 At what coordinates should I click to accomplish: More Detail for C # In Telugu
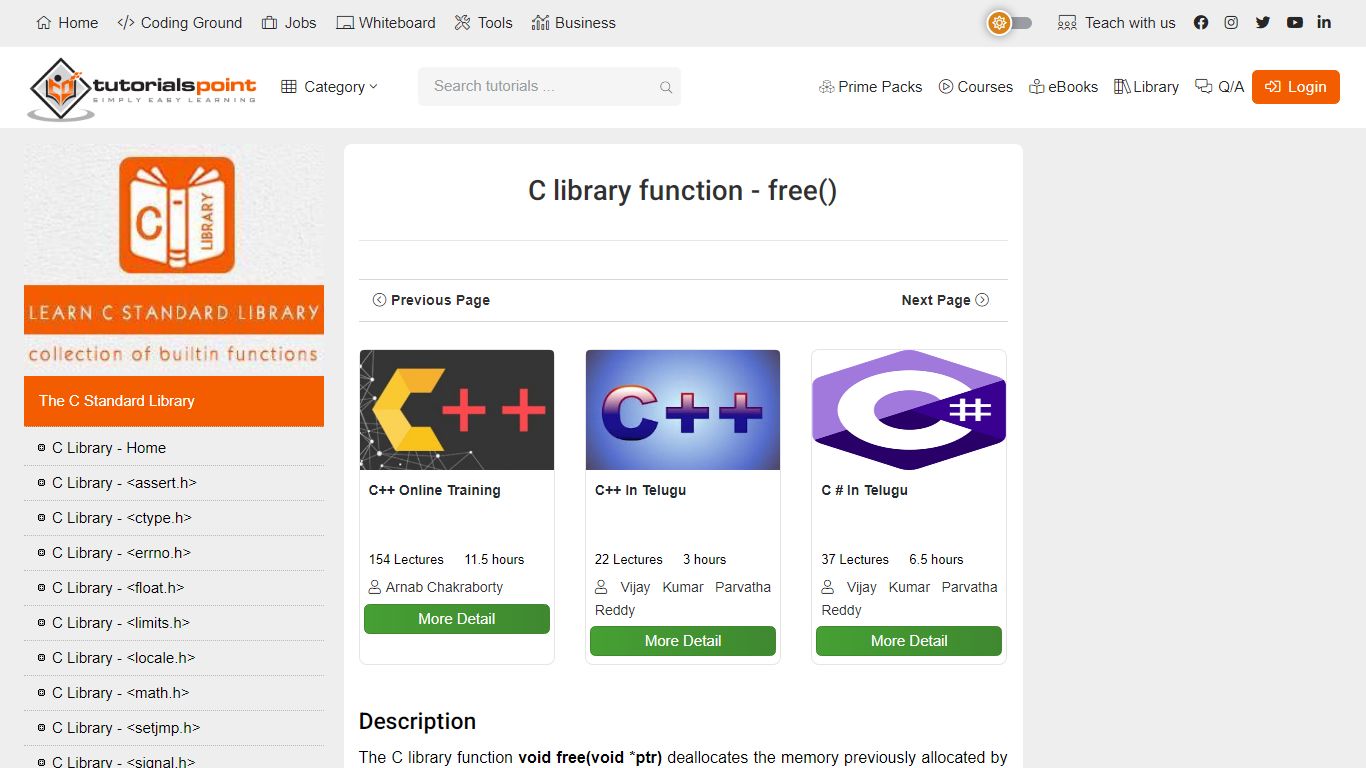tap(909, 641)
